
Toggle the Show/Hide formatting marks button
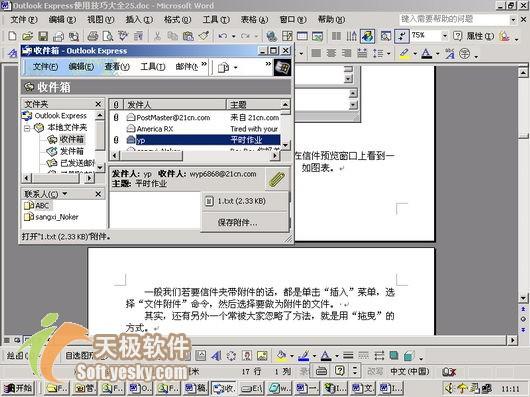click(402, 36)
